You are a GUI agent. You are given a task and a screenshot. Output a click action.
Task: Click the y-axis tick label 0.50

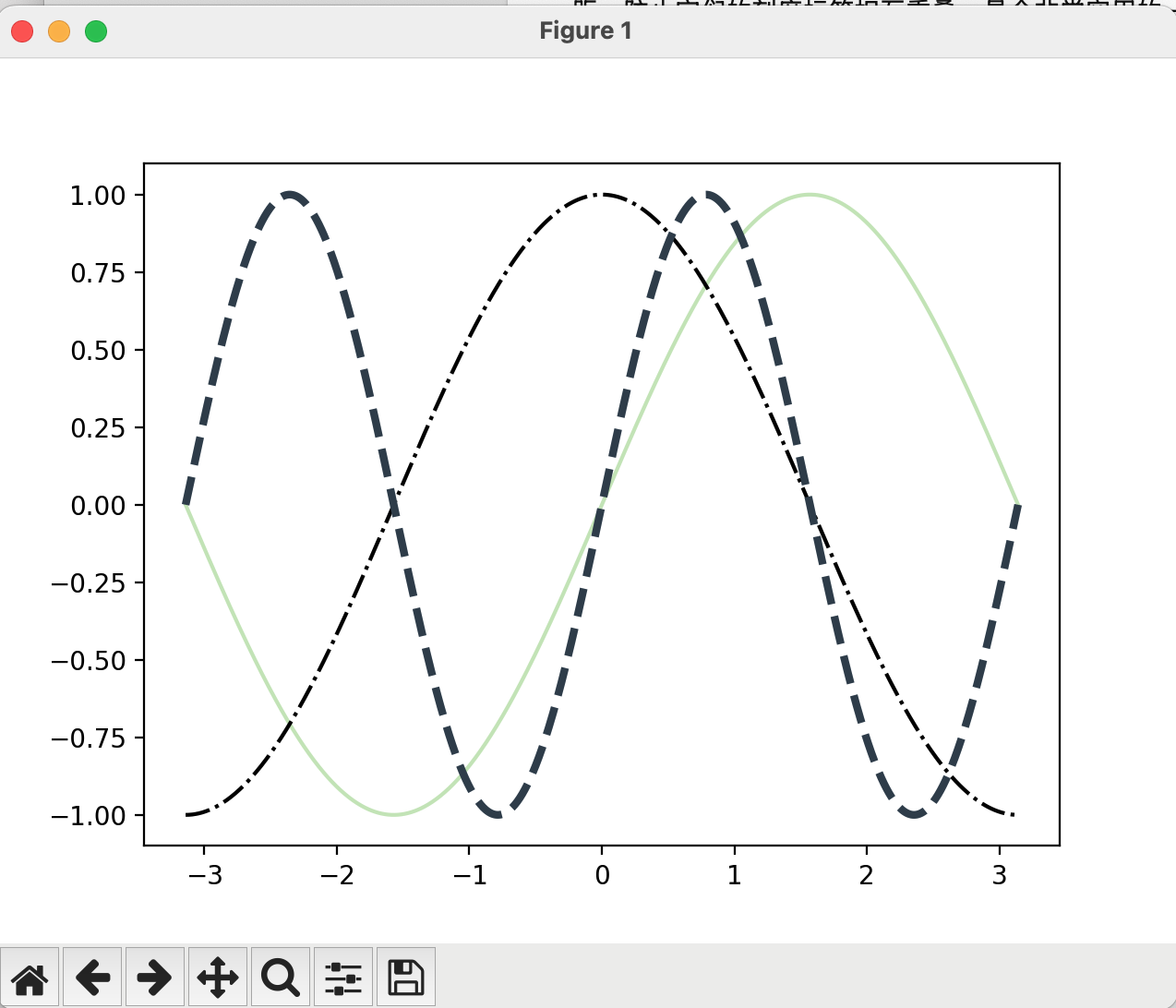98,351
